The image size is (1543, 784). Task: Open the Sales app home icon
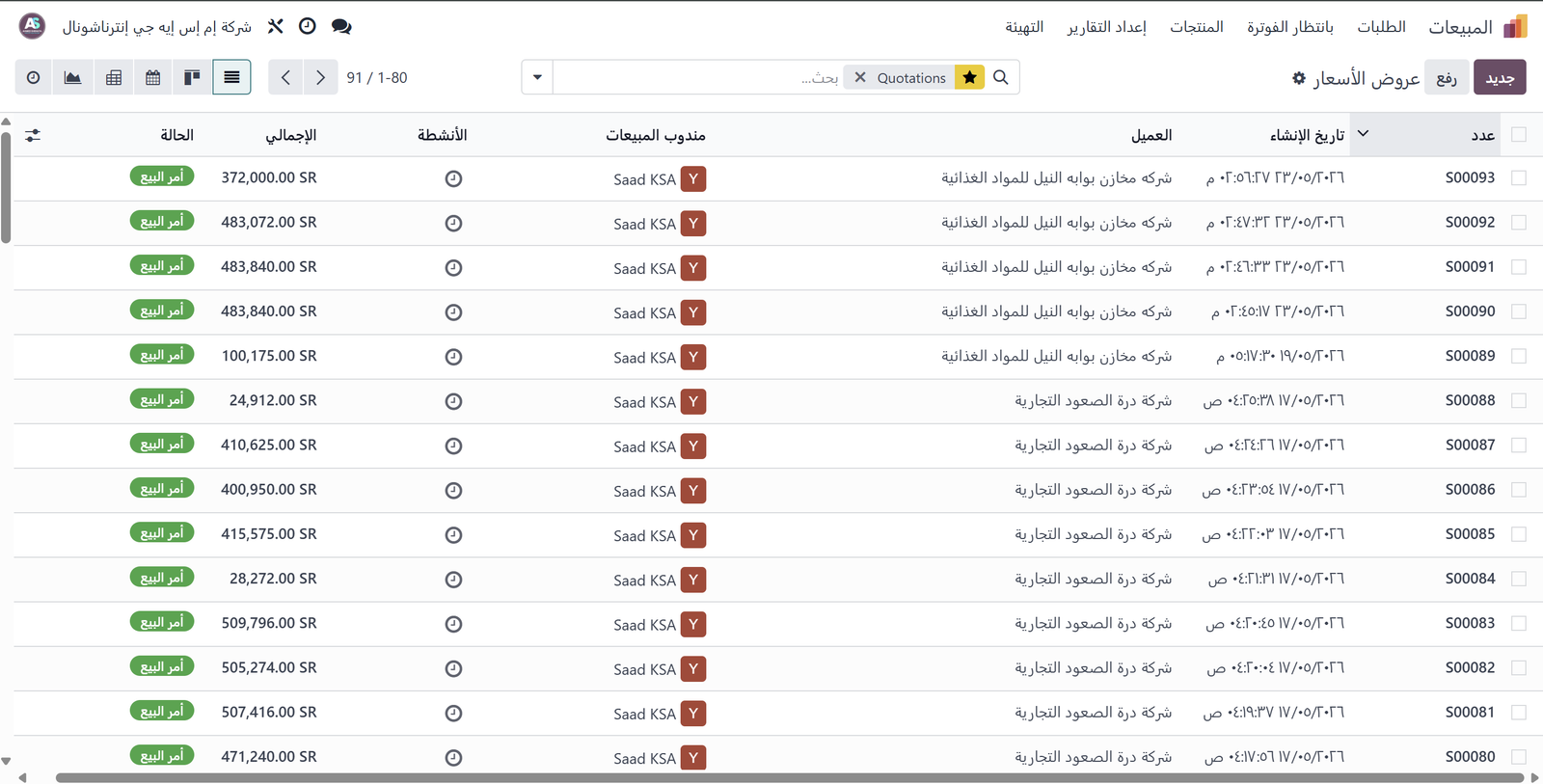[1515, 27]
